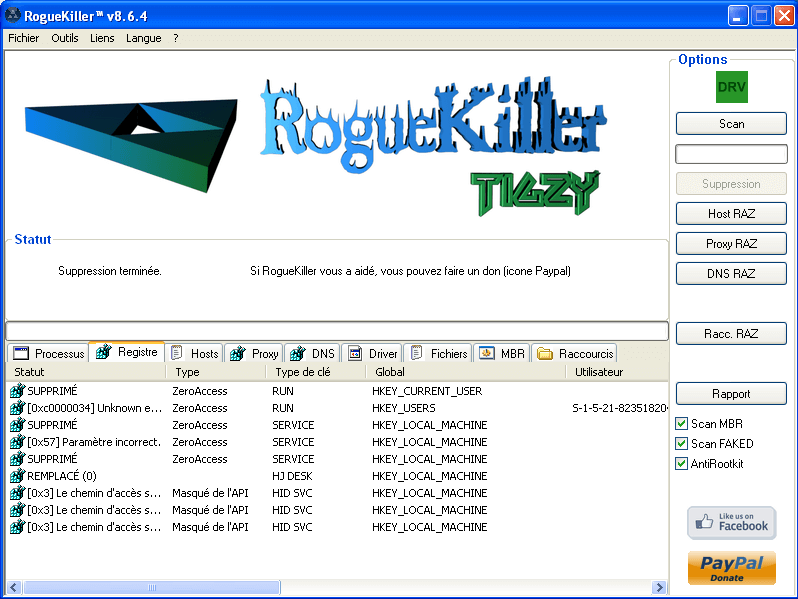The image size is (798, 599).
Task: Click the Processus tab window icon
Action: (x=21, y=353)
